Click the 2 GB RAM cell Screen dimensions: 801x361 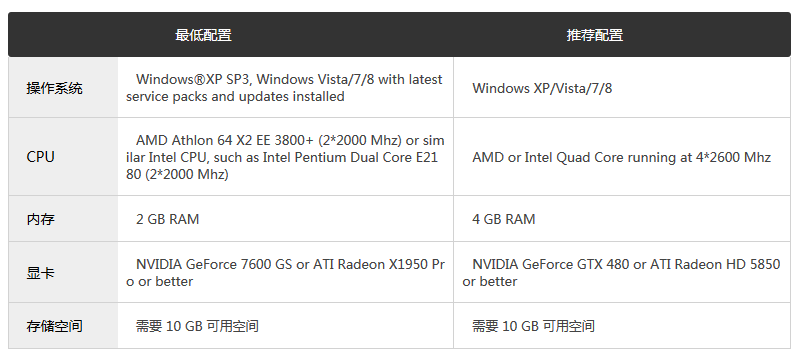tap(286, 219)
